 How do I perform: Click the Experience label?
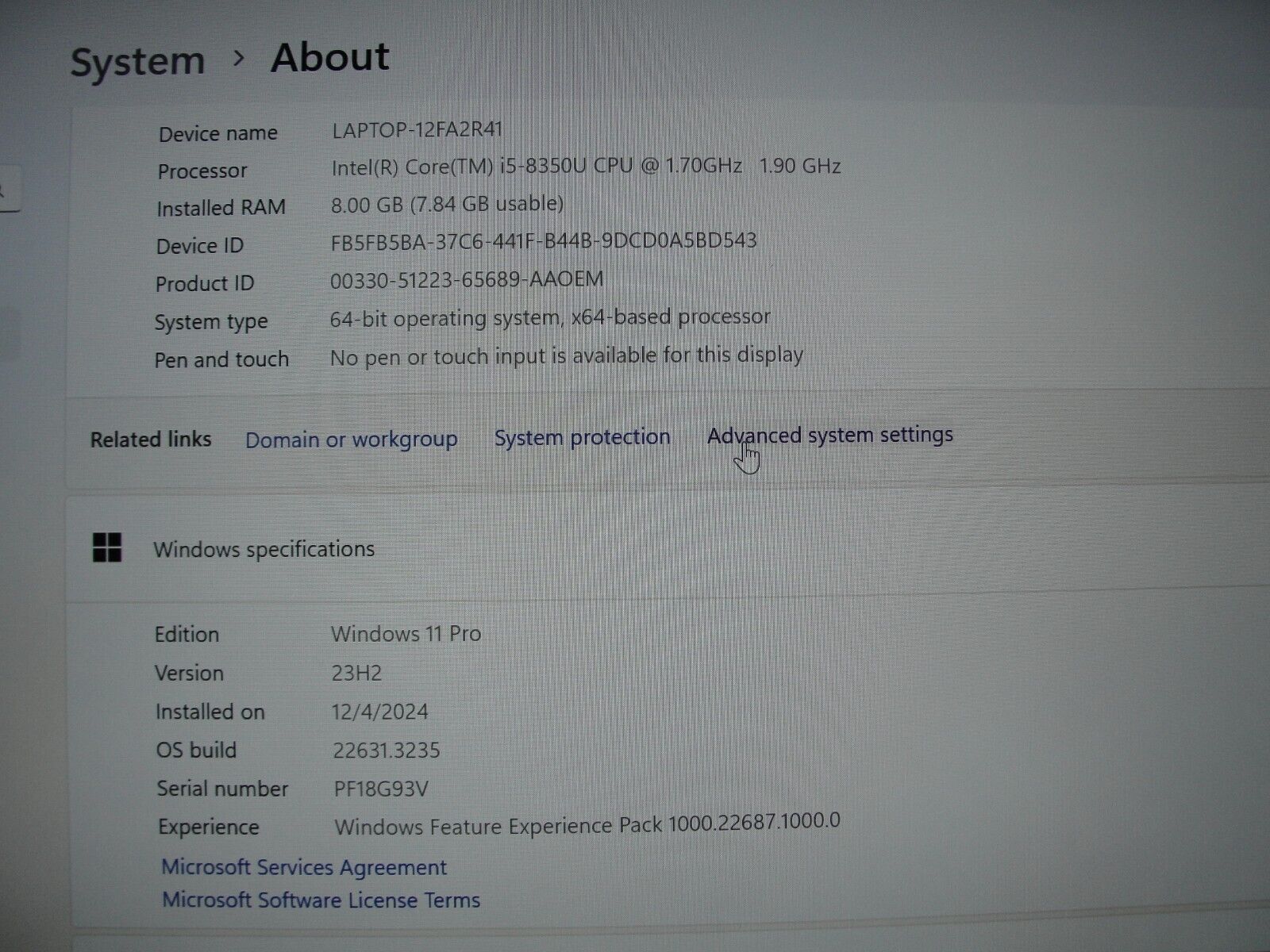pyautogui.click(x=209, y=827)
